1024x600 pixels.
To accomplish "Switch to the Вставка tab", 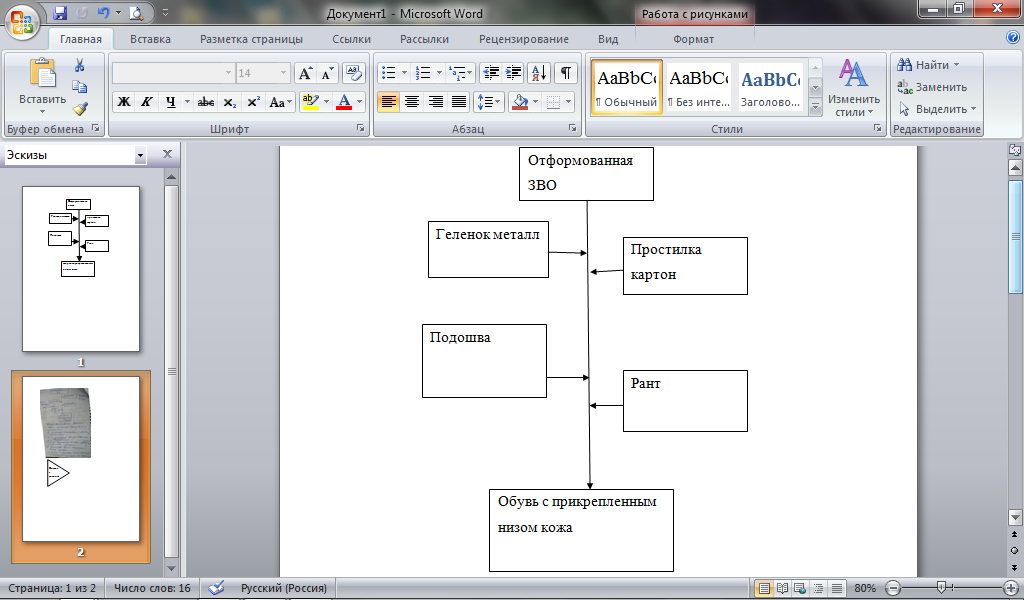I will 150,39.
